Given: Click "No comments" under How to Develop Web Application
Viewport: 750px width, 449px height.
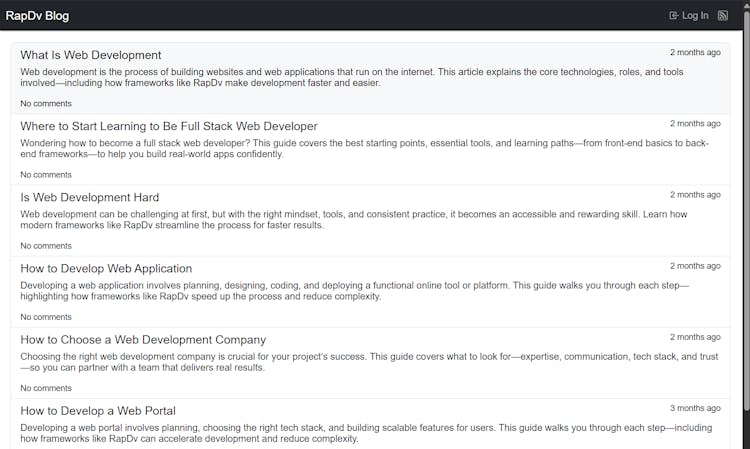Looking at the screenshot, I should pos(46,317).
